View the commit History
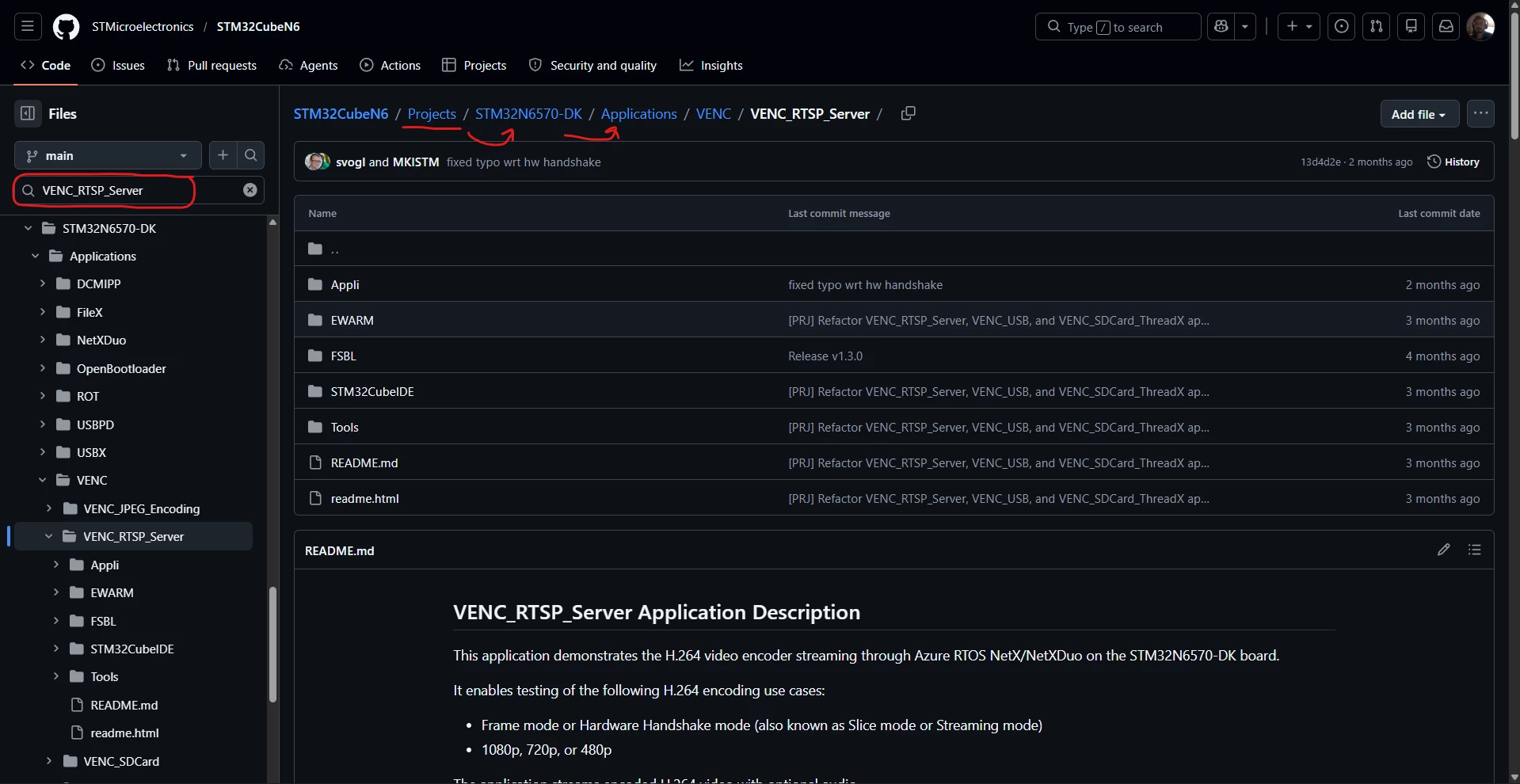The height and width of the screenshot is (784, 1520). point(1453,162)
